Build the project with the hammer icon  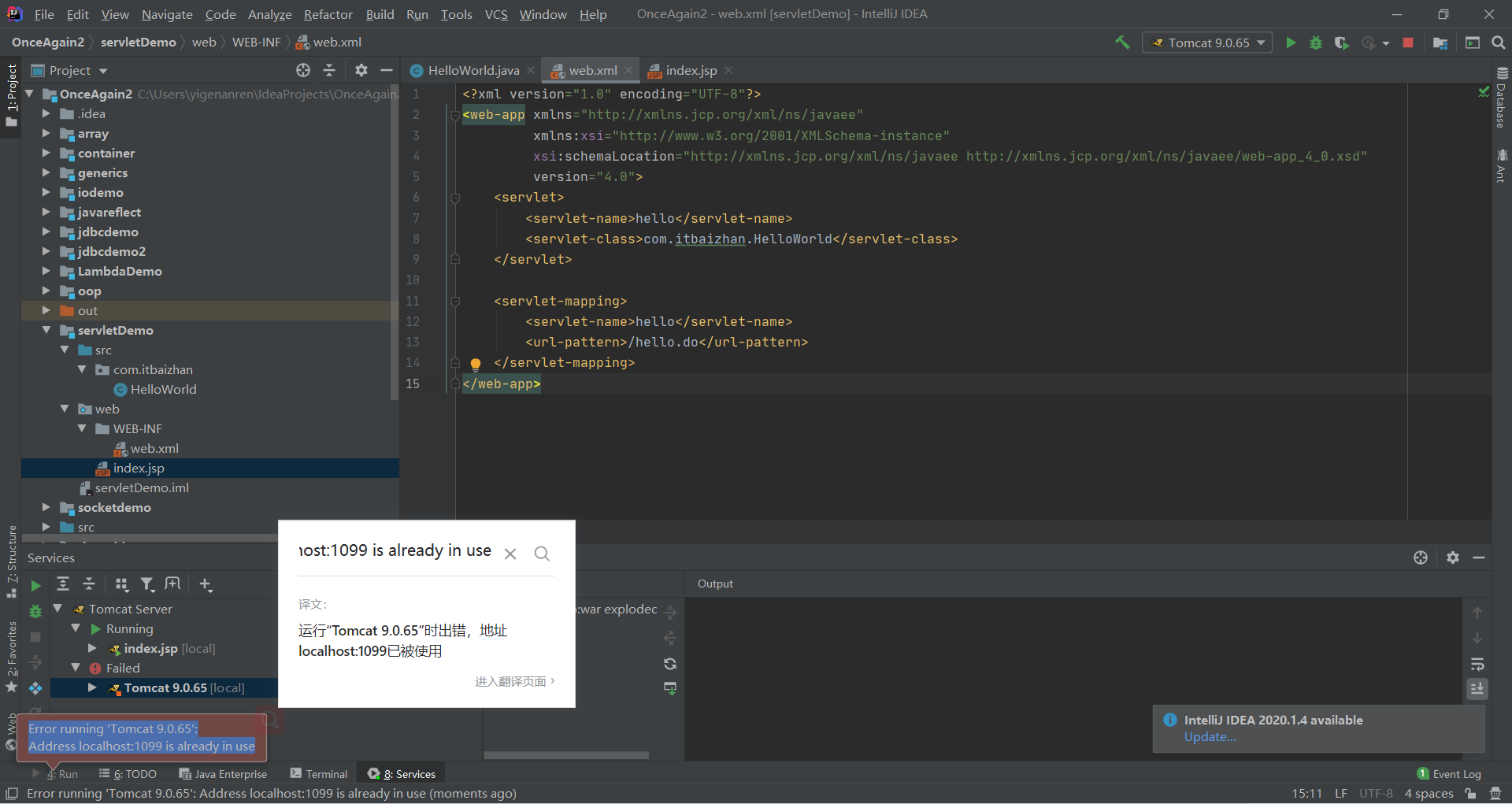1122,43
